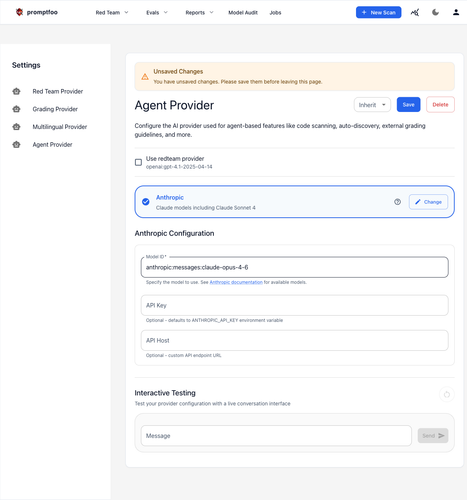Click the Reports menu chevron
Screen dimensions: 467x500
click(x=211, y=12)
